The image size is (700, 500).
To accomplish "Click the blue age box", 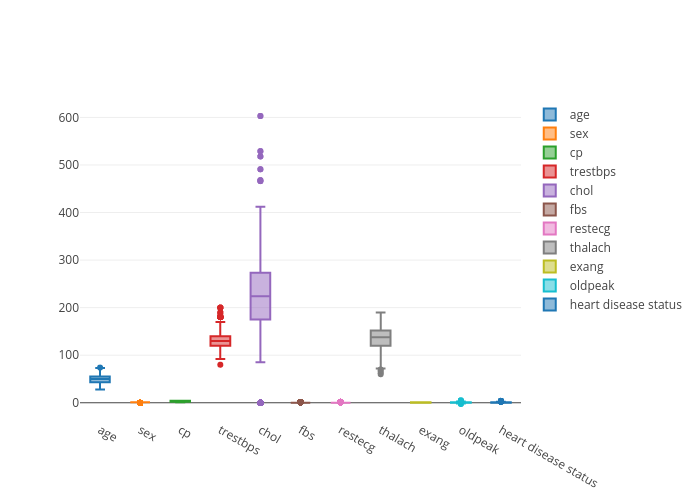I will tap(100, 379).
